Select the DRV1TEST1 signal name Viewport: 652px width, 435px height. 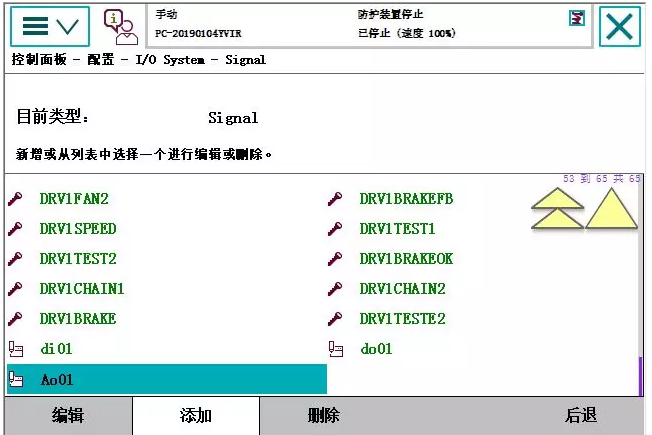397,229
